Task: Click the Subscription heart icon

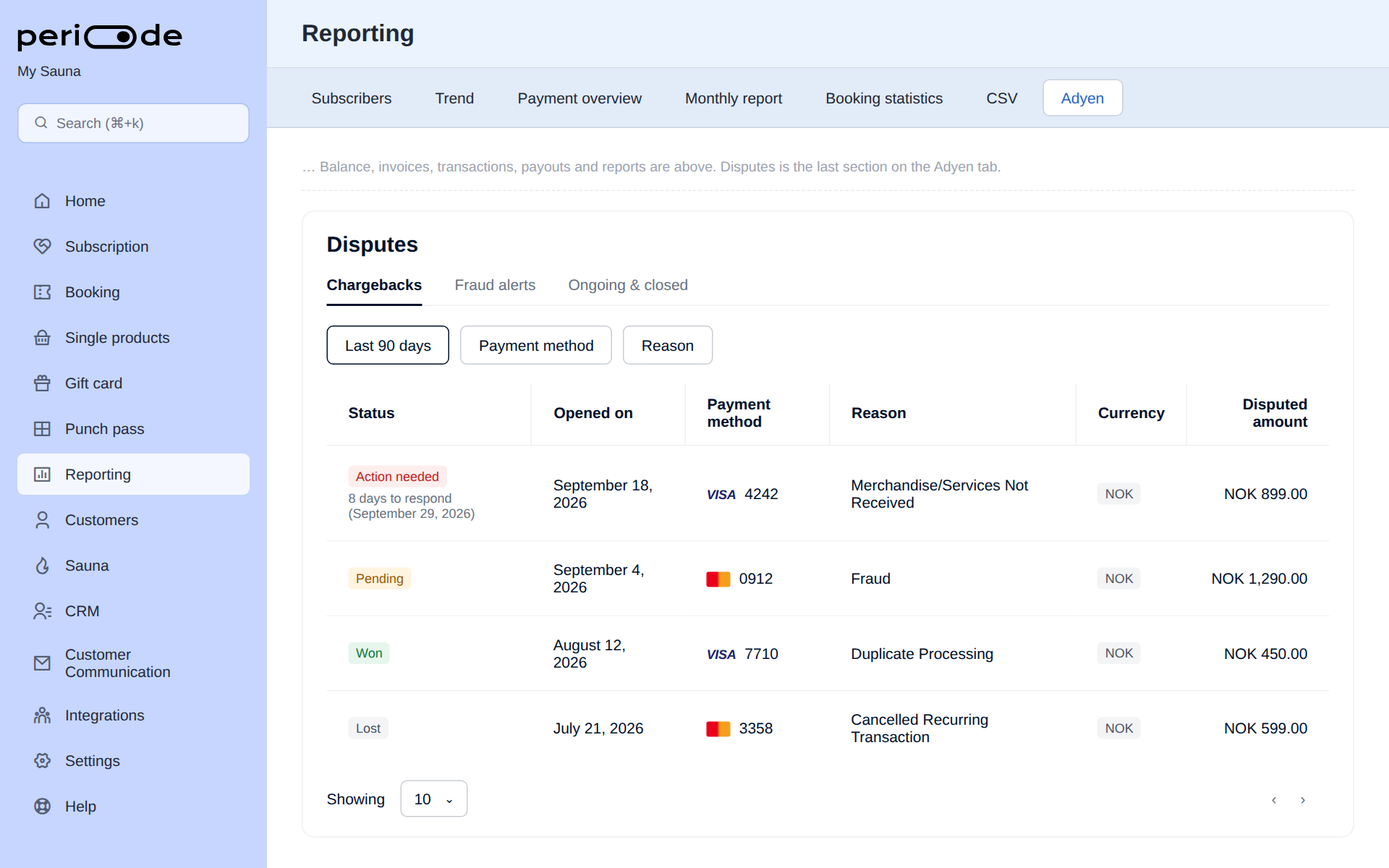Action: pyautogui.click(x=42, y=247)
